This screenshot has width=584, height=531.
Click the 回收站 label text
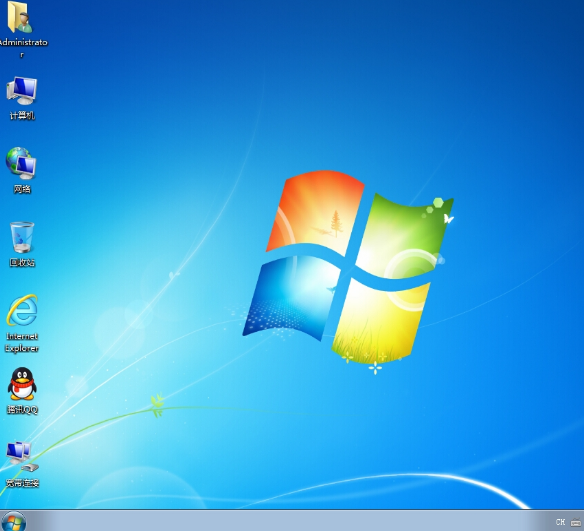(x=22, y=262)
